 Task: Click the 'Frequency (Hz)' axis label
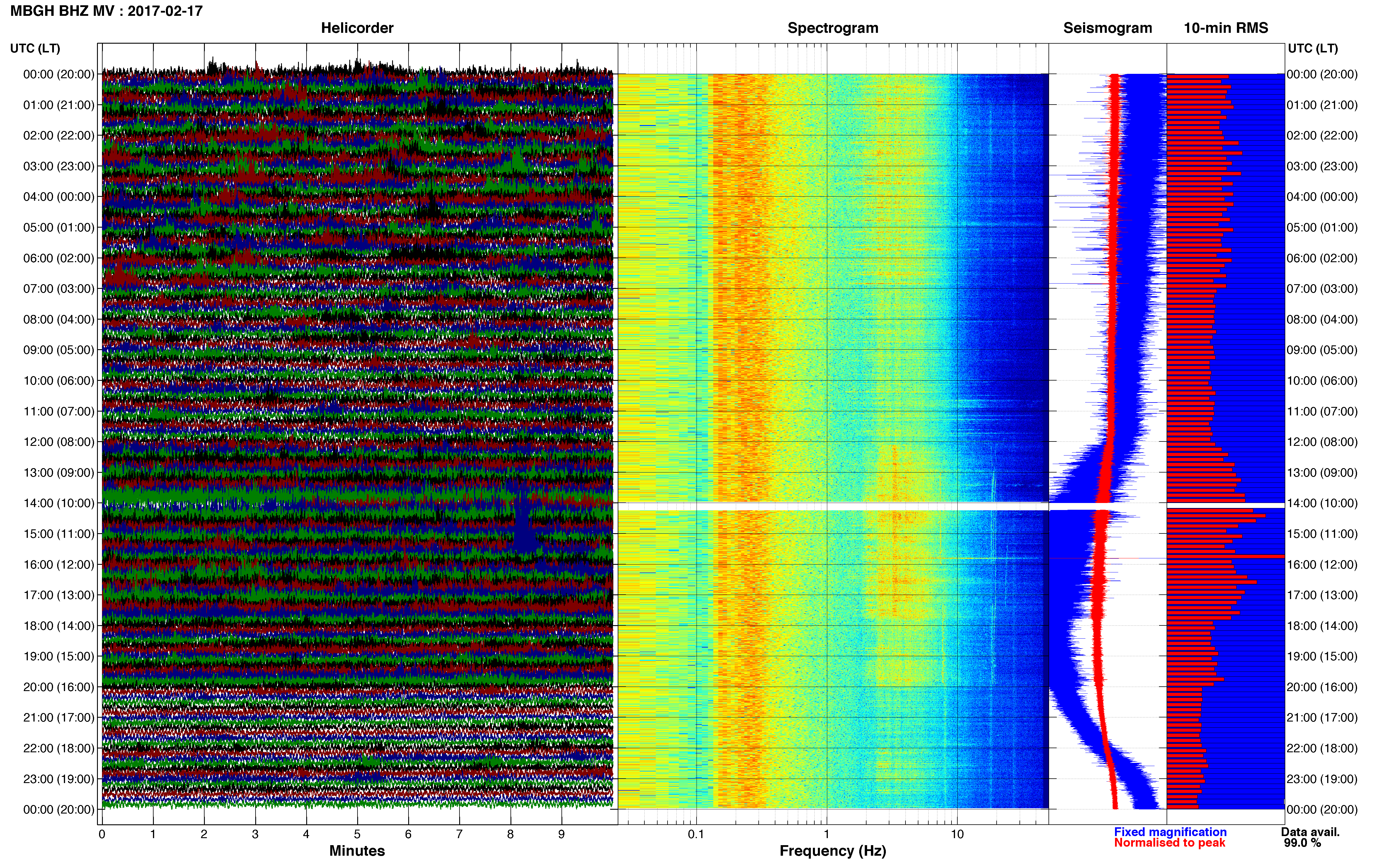(833, 851)
